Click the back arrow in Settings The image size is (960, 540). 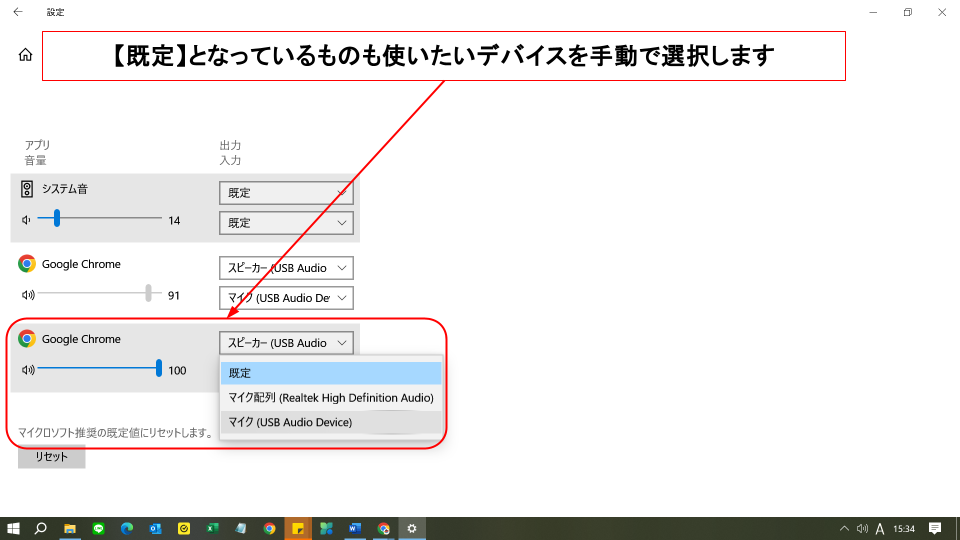(x=17, y=12)
